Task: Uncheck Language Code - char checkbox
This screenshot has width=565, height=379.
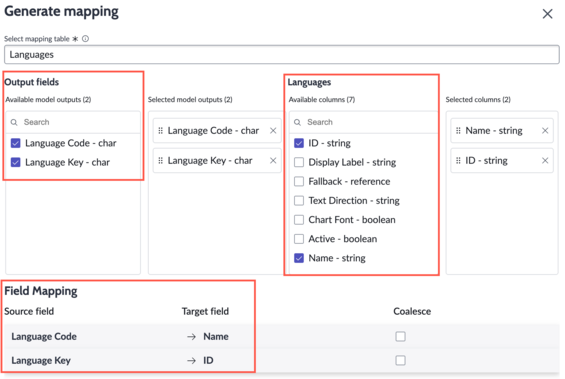Action: point(15,143)
